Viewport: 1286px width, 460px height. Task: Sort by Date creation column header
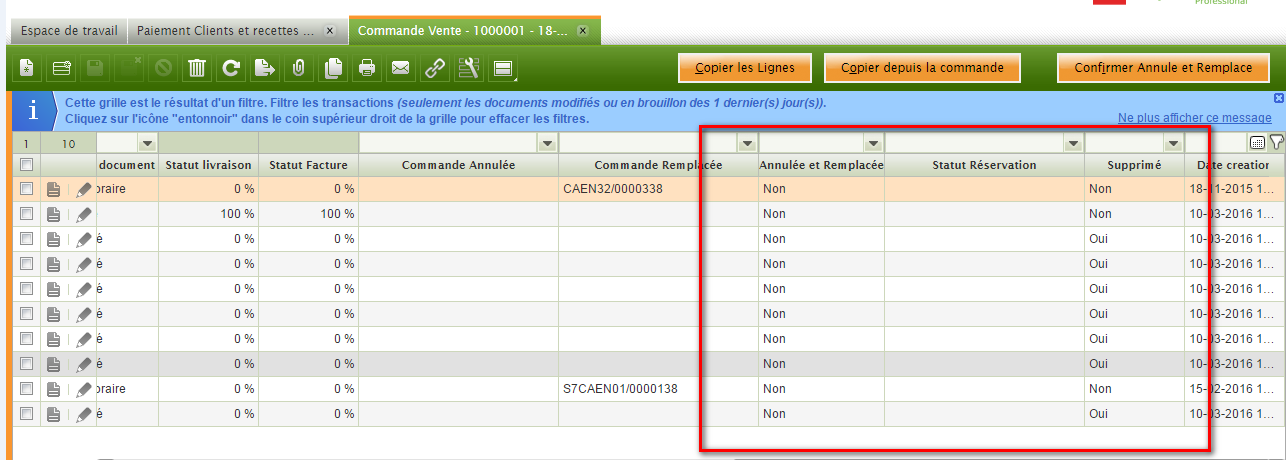(1235, 164)
